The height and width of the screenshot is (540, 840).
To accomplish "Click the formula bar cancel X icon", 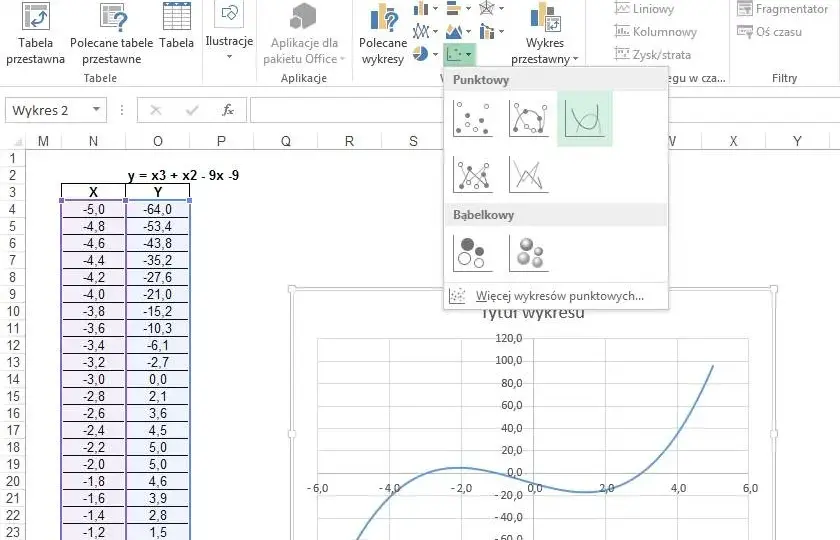I will click(x=156, y=110).
